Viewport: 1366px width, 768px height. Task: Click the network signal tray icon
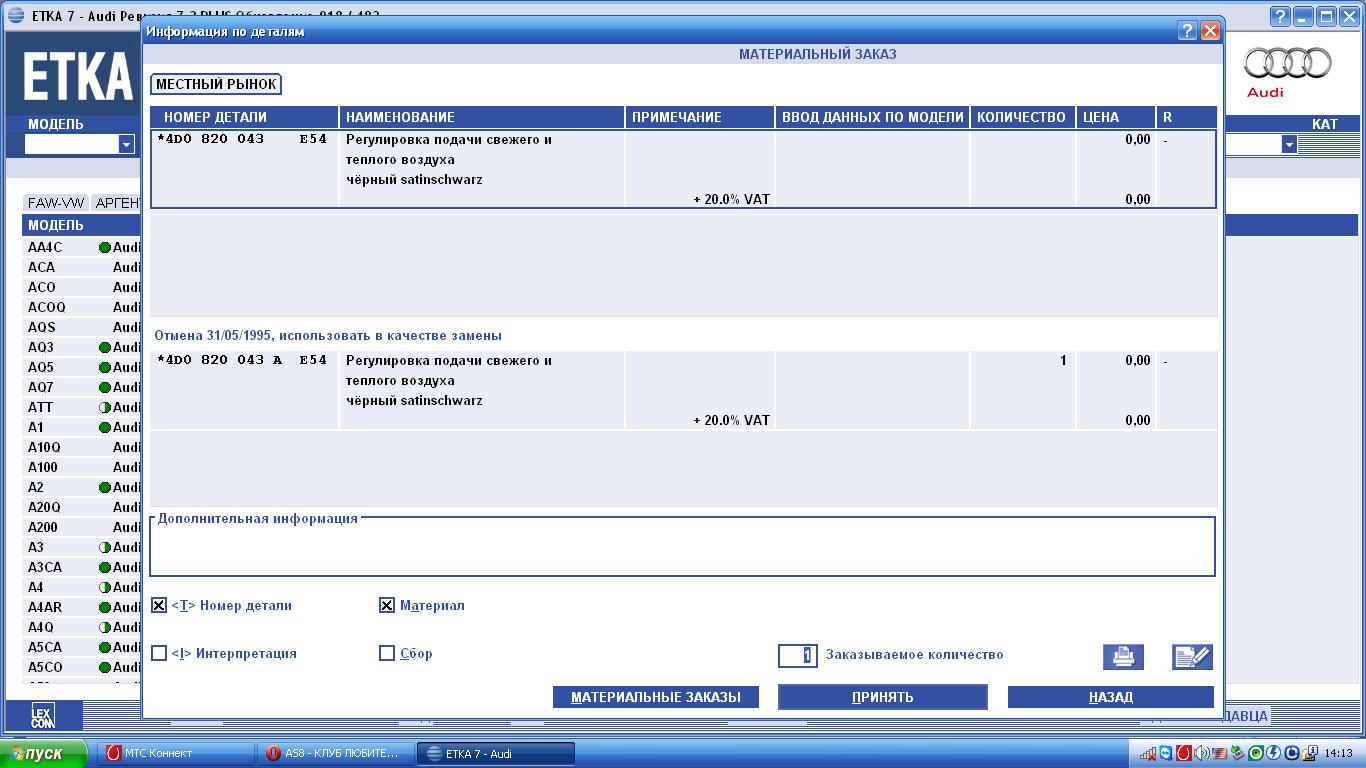pos(1149,753)
